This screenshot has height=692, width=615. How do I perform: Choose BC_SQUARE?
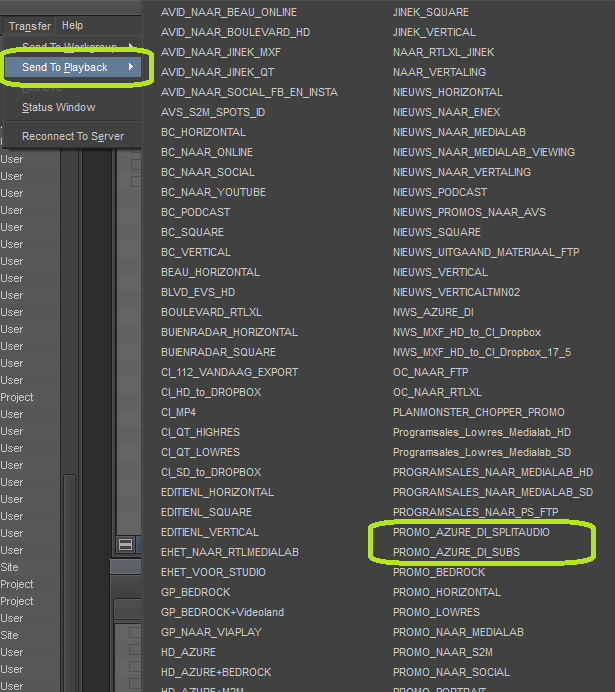point(192,232)
